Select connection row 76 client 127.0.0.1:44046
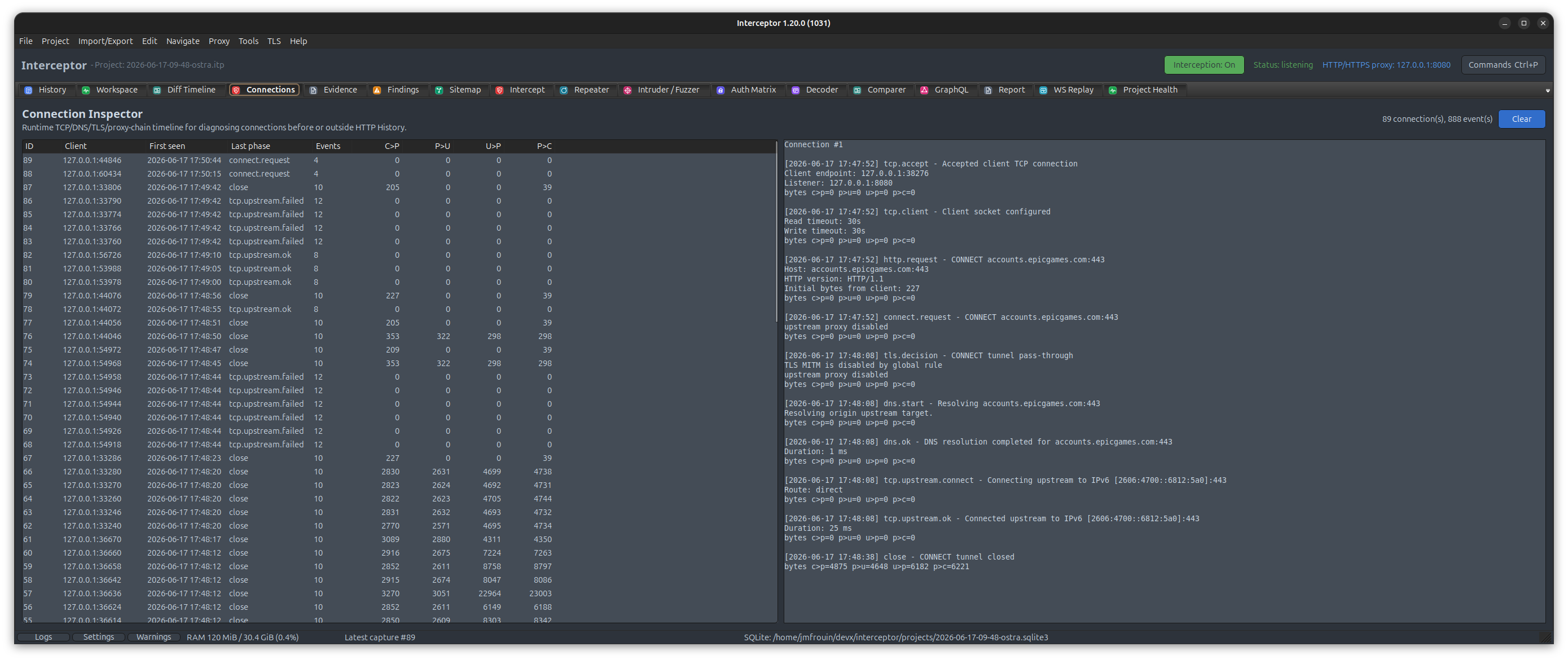Viewport: 1568px width, 660px height. [x=399, y=336]
